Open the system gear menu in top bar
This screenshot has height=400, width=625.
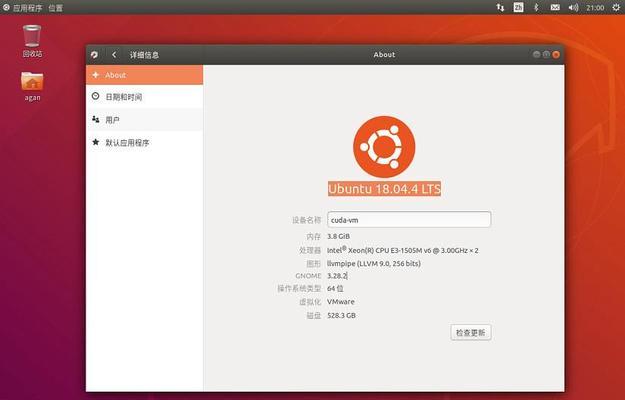(x=616, y=7)
